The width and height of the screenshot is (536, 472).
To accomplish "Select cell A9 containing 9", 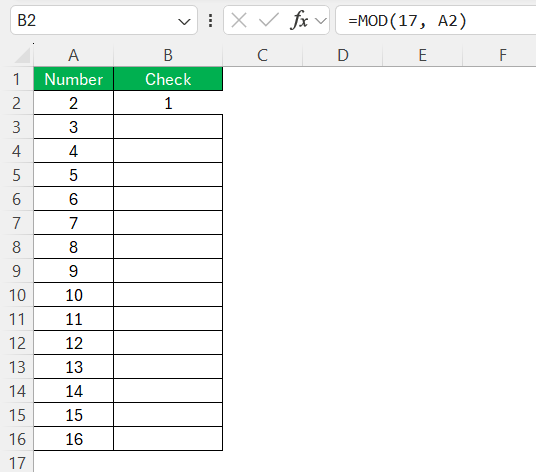I will tap(73, 271).
